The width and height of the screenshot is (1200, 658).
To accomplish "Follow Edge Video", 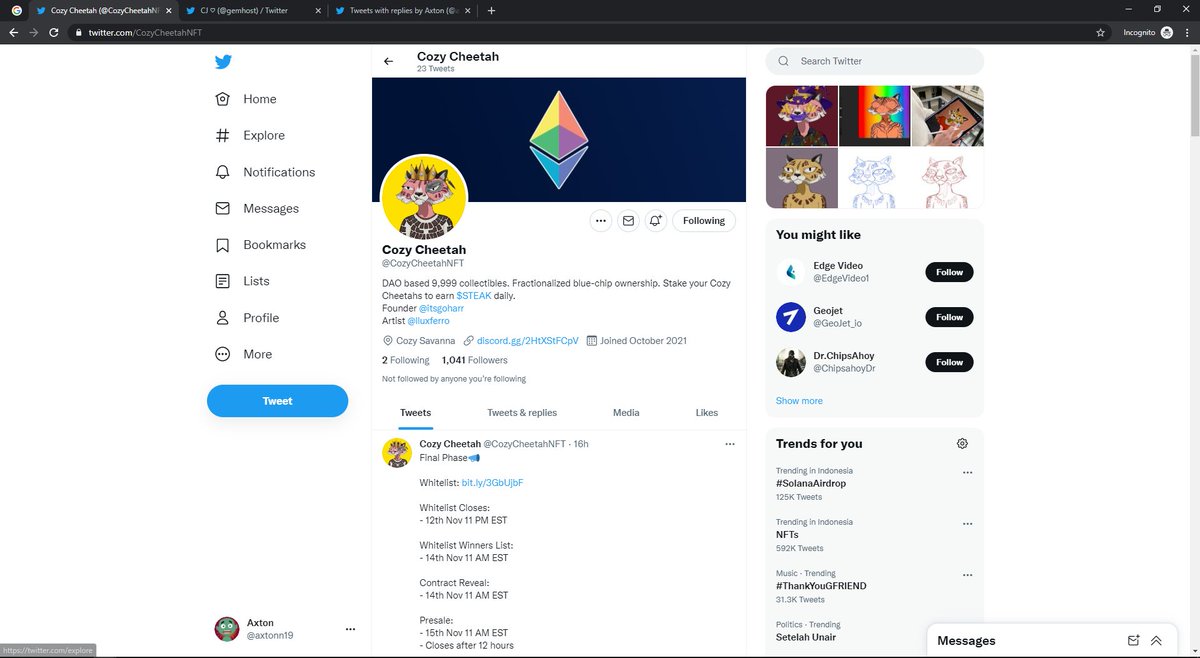I will coord(949,272).
